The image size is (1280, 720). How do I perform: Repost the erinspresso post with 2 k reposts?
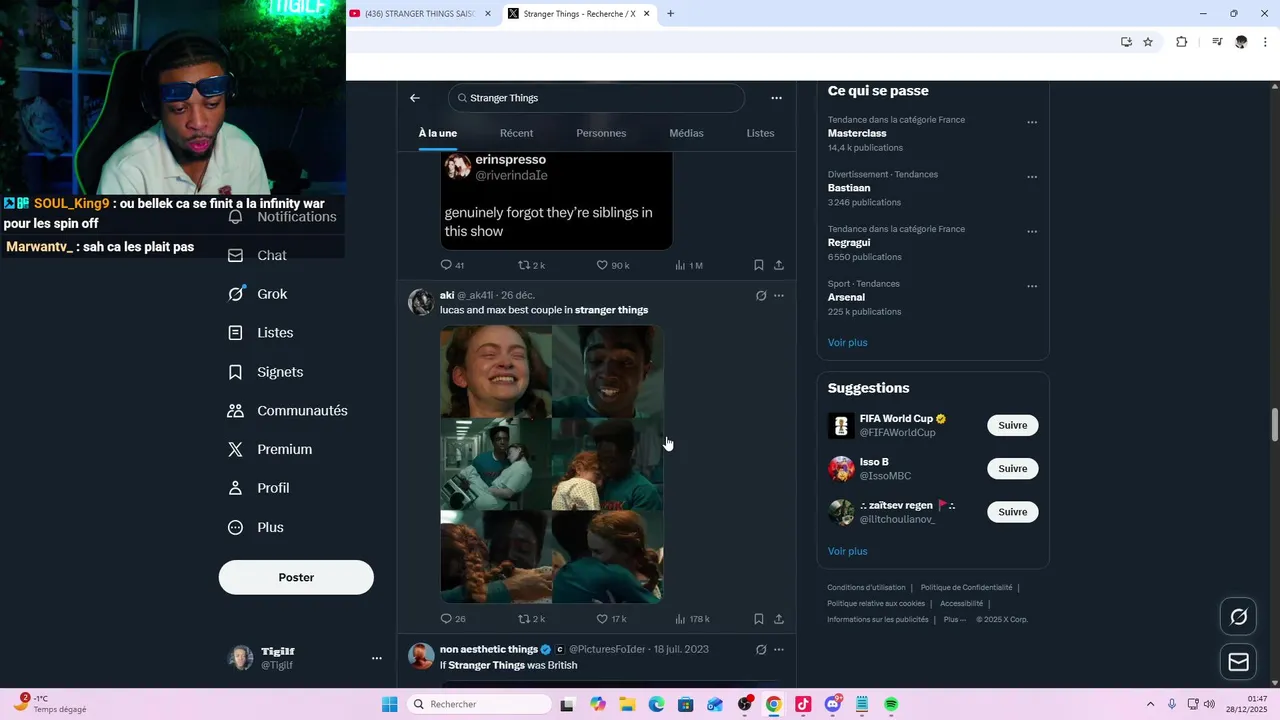pos(531,265)
